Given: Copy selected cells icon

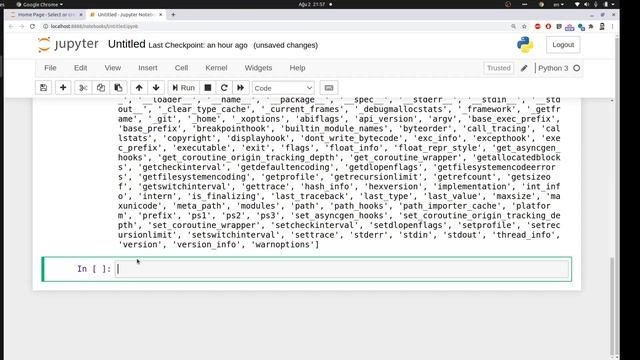Looking at the screenshot, I should 101,88.
